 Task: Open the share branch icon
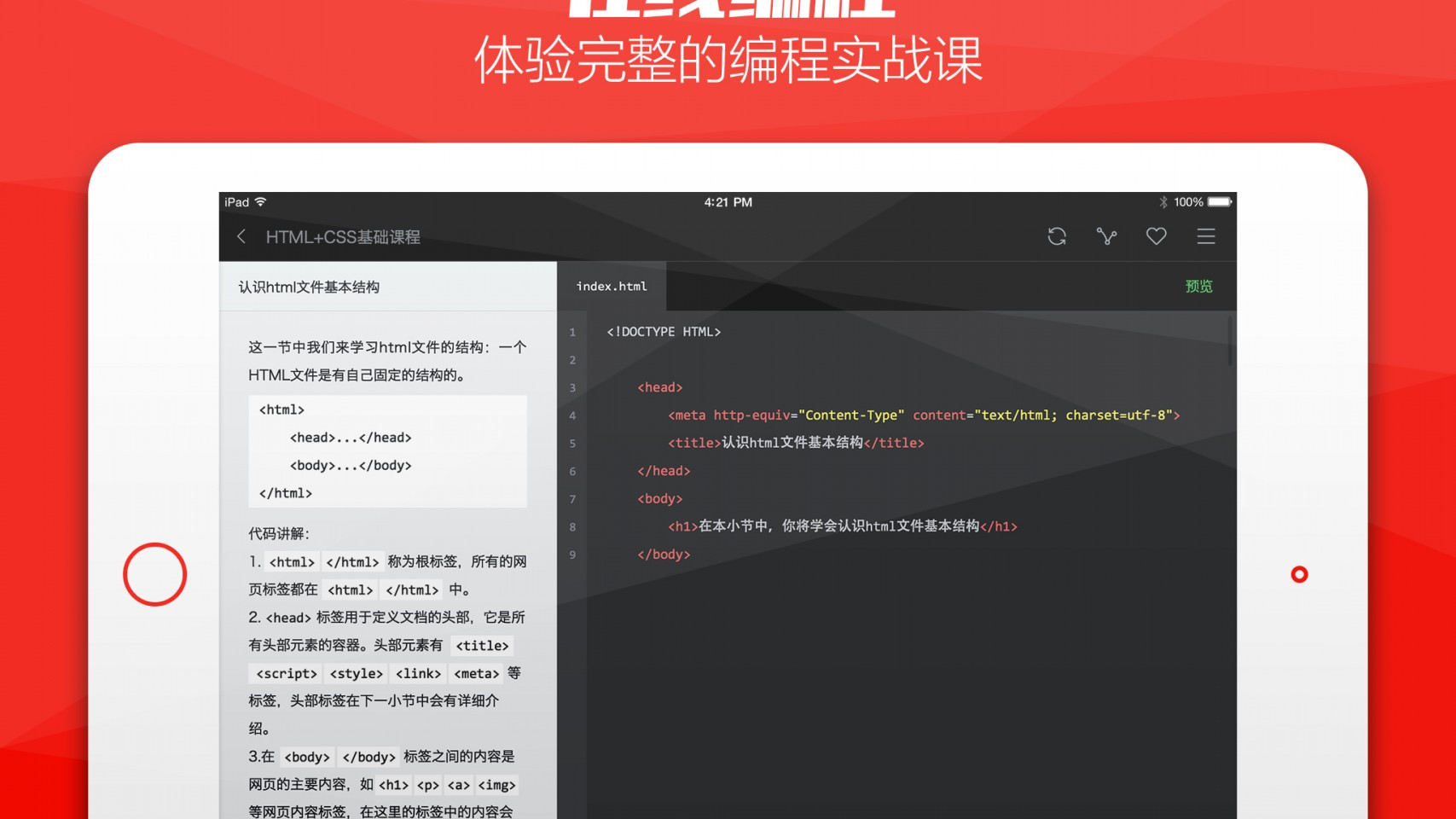[x=1106, y=236]
